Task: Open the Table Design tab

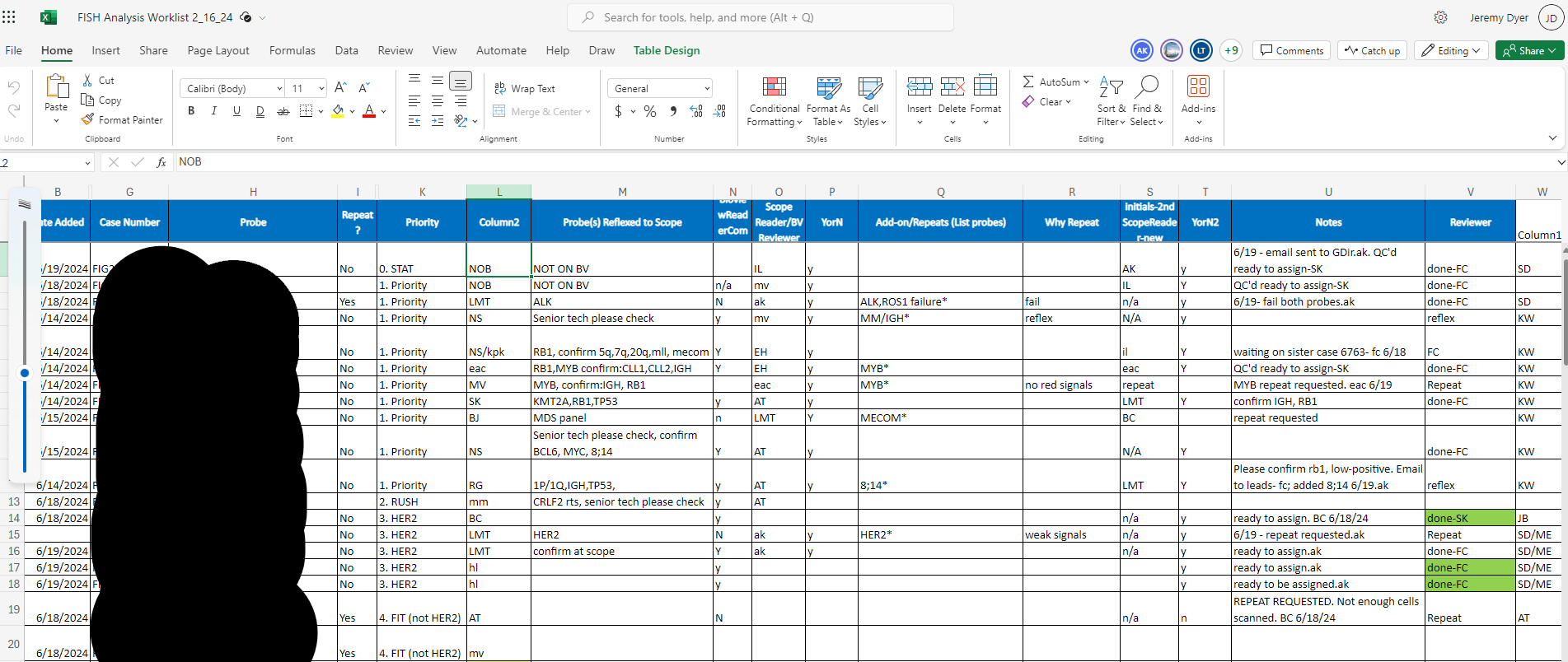Action: (667, 50)
